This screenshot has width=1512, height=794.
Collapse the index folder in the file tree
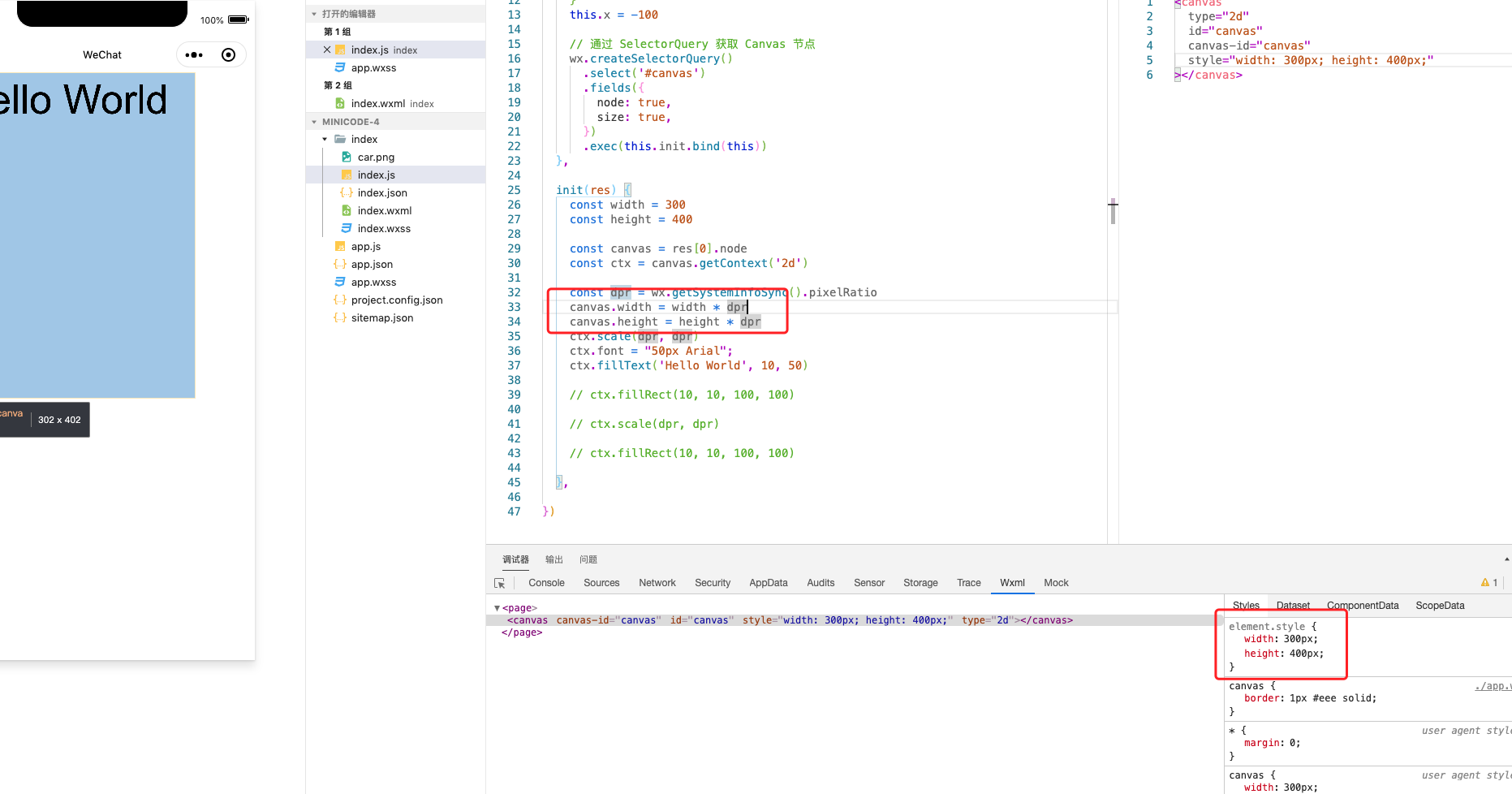tap(325, 139)
